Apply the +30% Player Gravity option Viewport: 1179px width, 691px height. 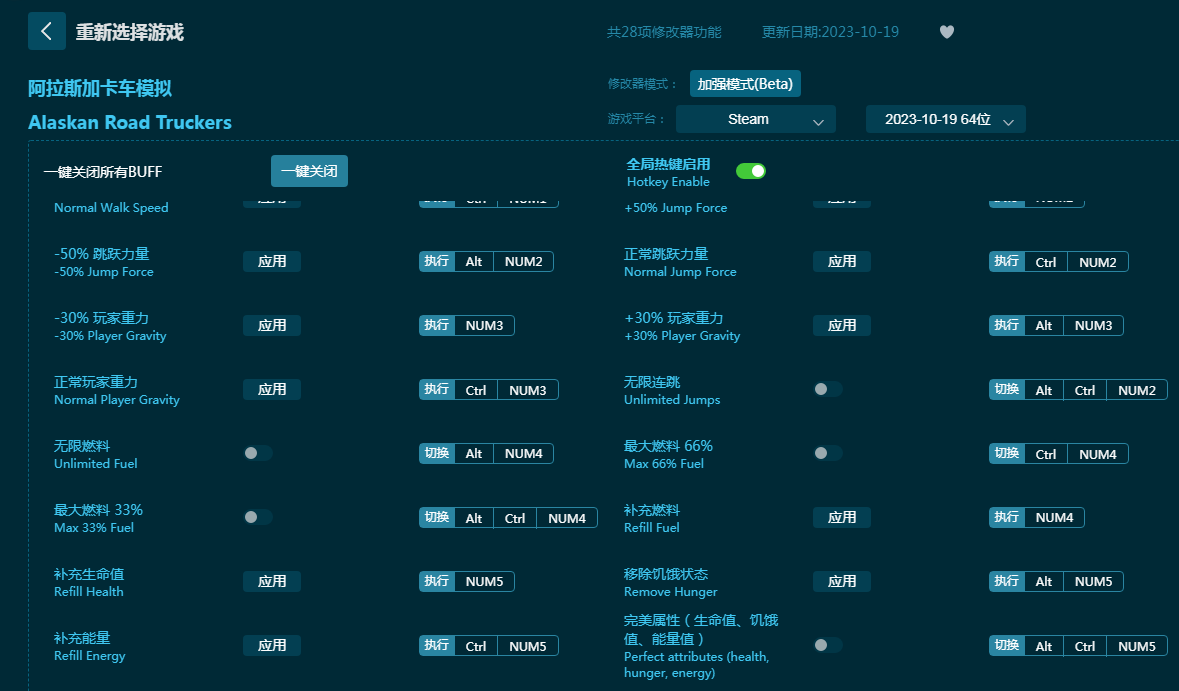pos(841,325)
